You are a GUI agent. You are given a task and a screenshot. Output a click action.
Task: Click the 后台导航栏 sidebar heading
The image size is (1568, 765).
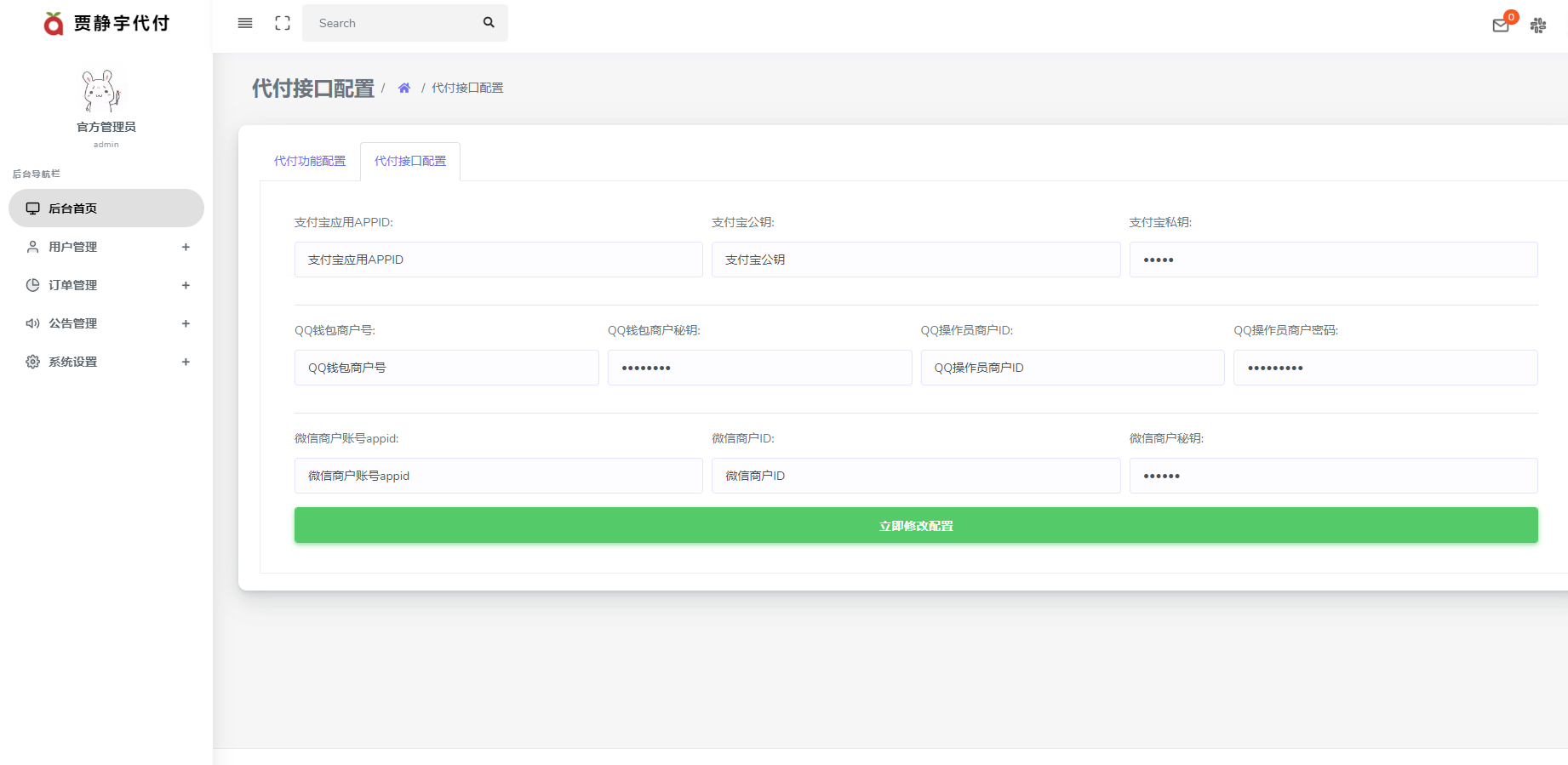pyautogui.click(x=36, y=174)
